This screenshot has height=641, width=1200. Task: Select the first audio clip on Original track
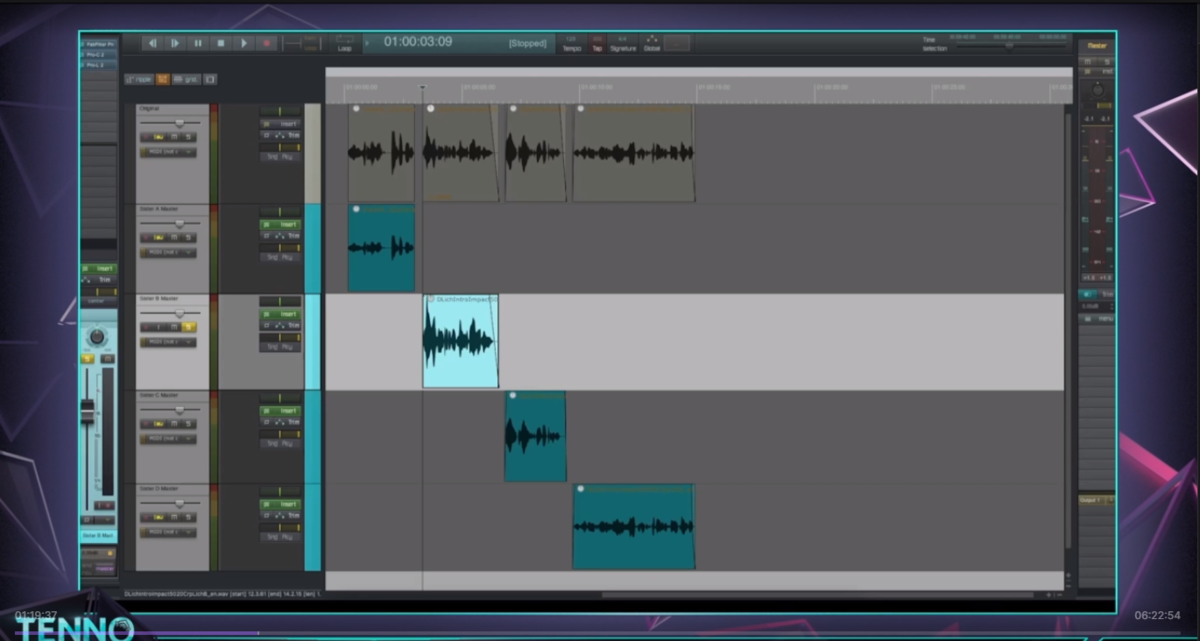381,153
